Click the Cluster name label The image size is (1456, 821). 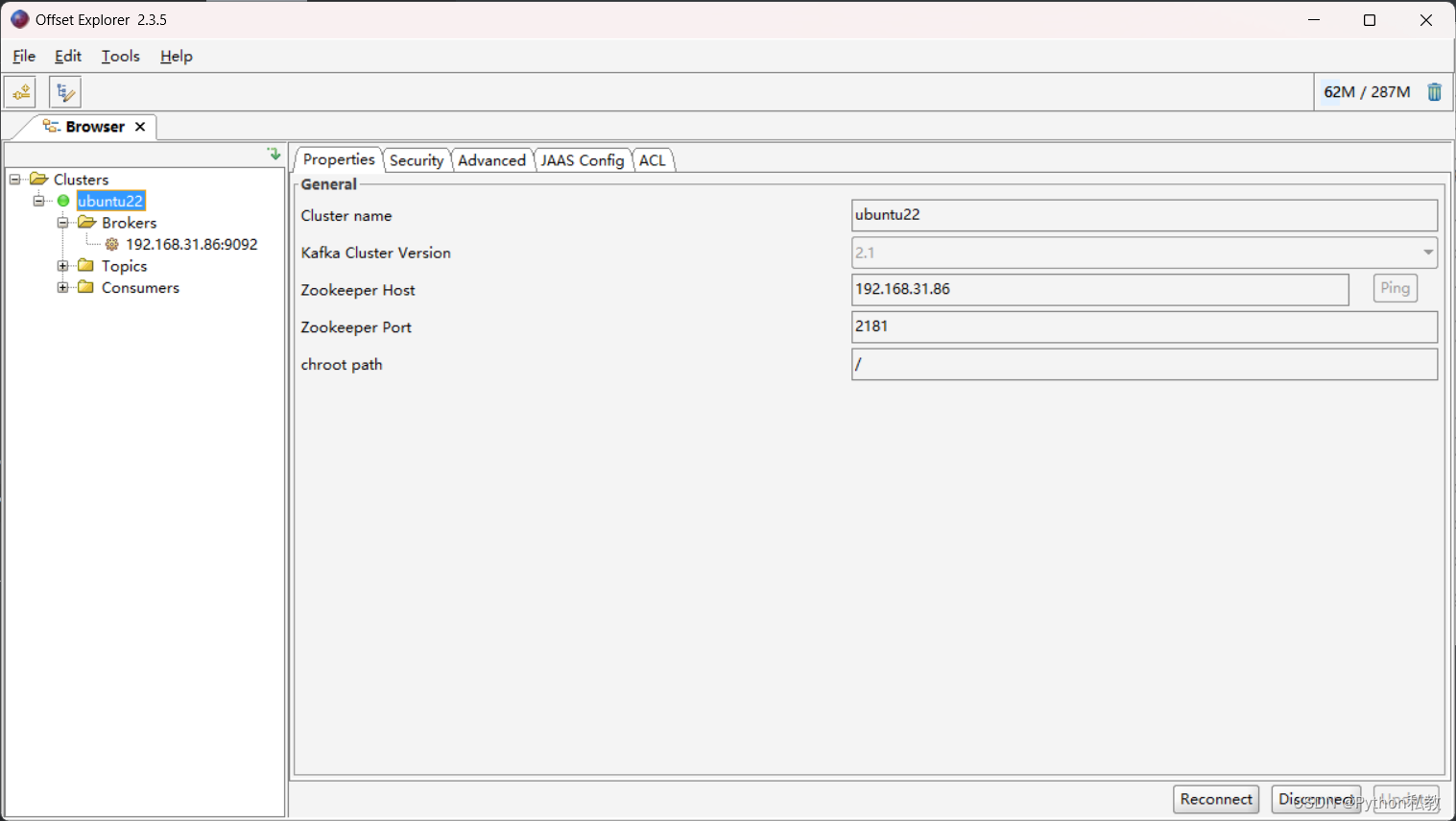346,216
